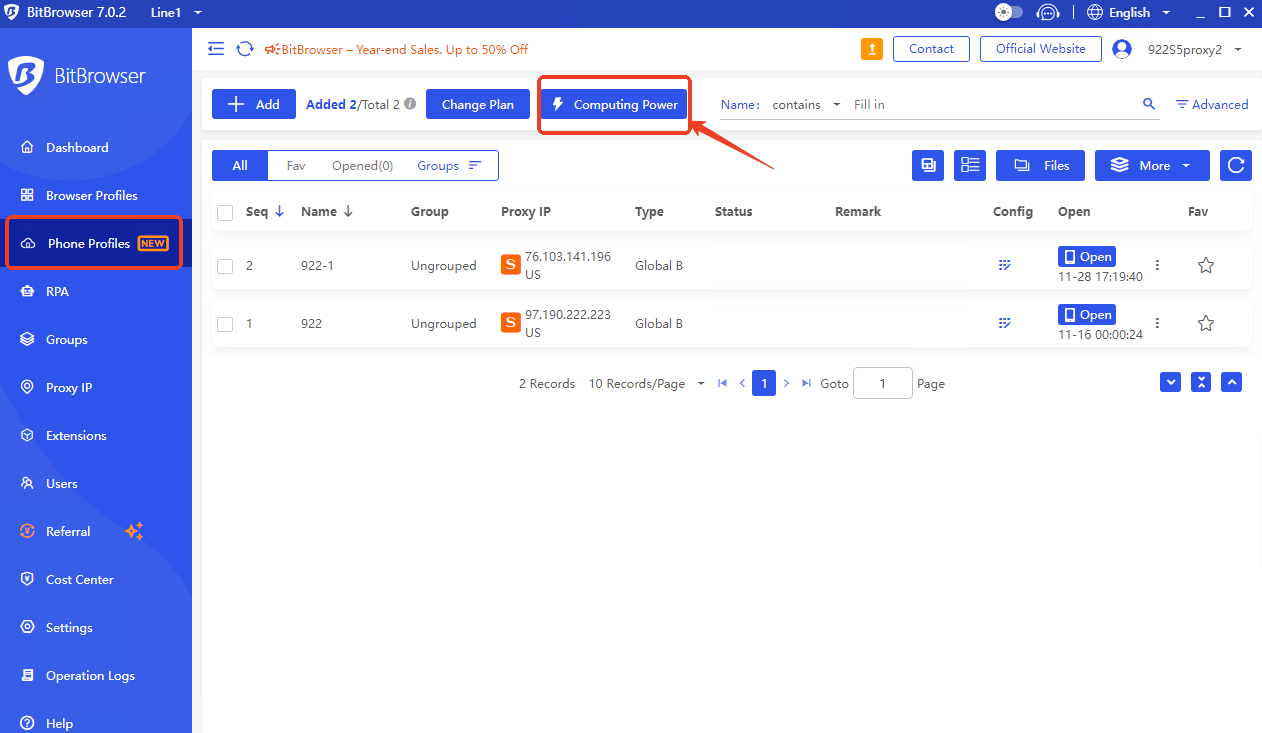Open Browser Profiles in sidebar
Image resolution: width=1262 pixels, height=733 pixels.
(x=92, y=195)
